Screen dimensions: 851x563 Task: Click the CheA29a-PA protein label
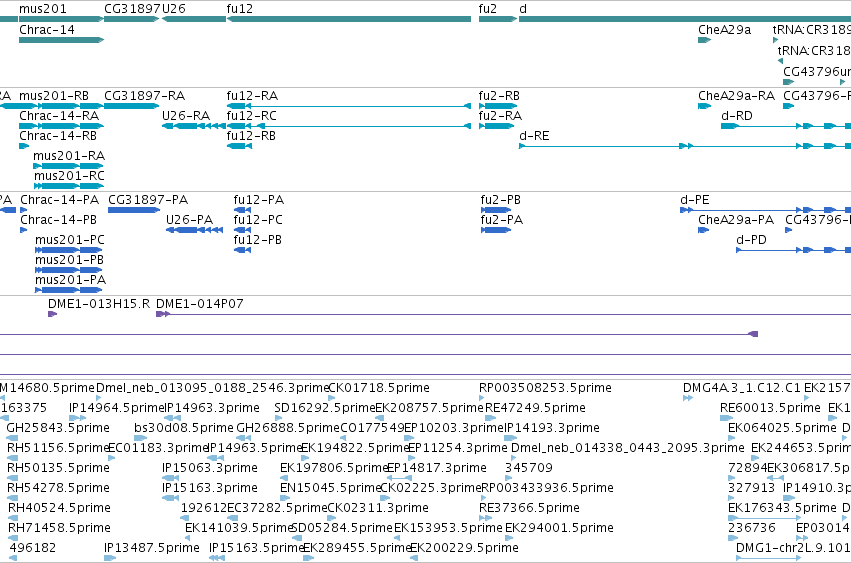coord(736,220)
